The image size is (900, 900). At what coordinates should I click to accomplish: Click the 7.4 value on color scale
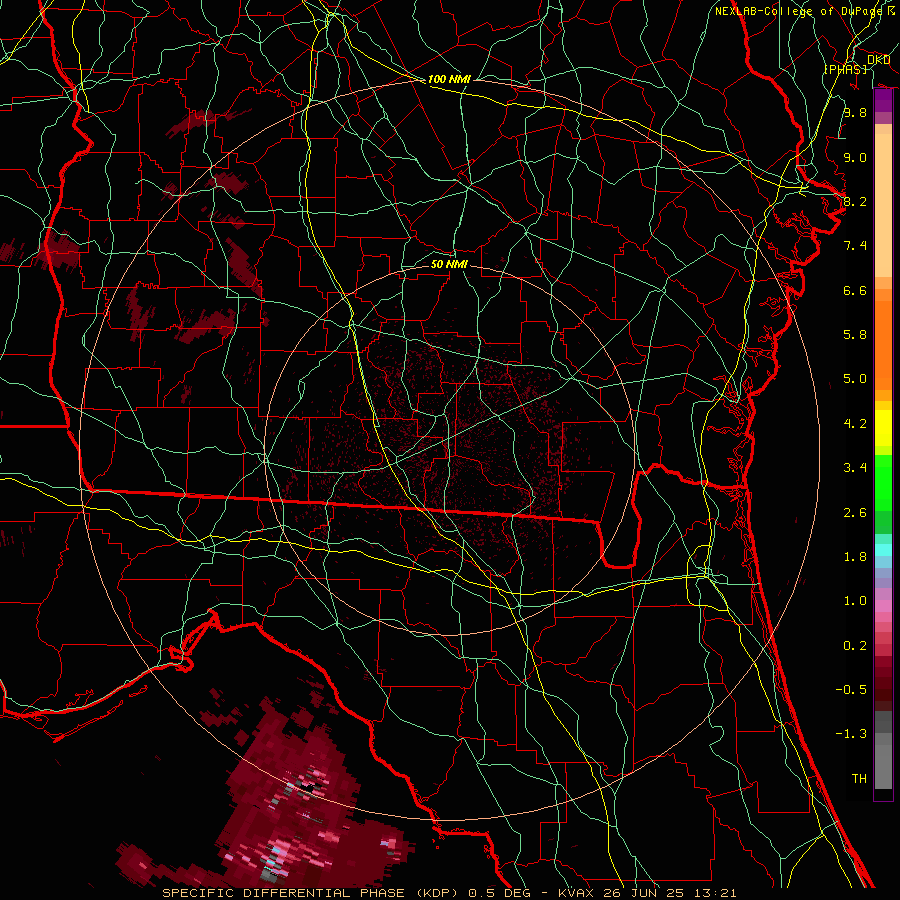(x=855, y=246)
